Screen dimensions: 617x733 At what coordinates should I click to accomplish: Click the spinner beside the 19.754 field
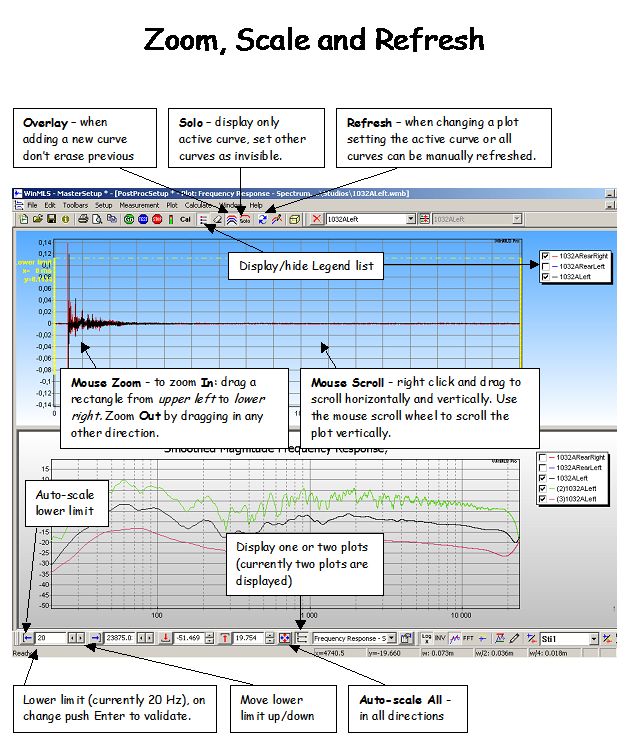click(270, 638)
